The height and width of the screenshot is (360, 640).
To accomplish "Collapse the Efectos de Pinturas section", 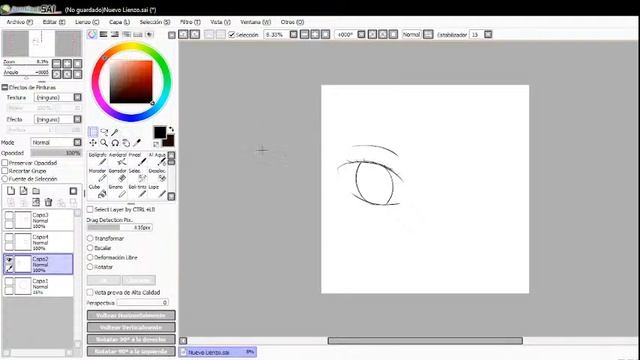I will [x=5, y=87].
